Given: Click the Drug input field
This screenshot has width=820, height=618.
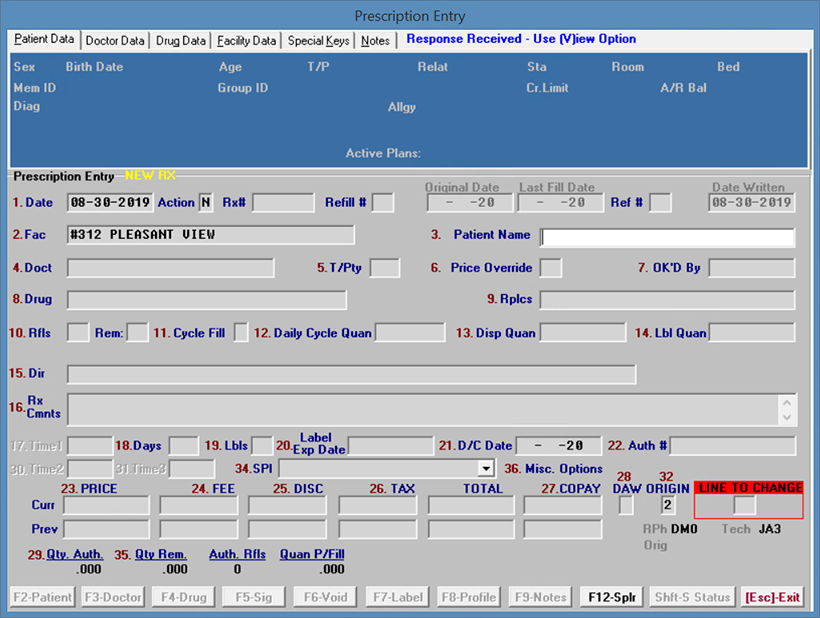Looking at the screenshot, I should coord(206,300).
